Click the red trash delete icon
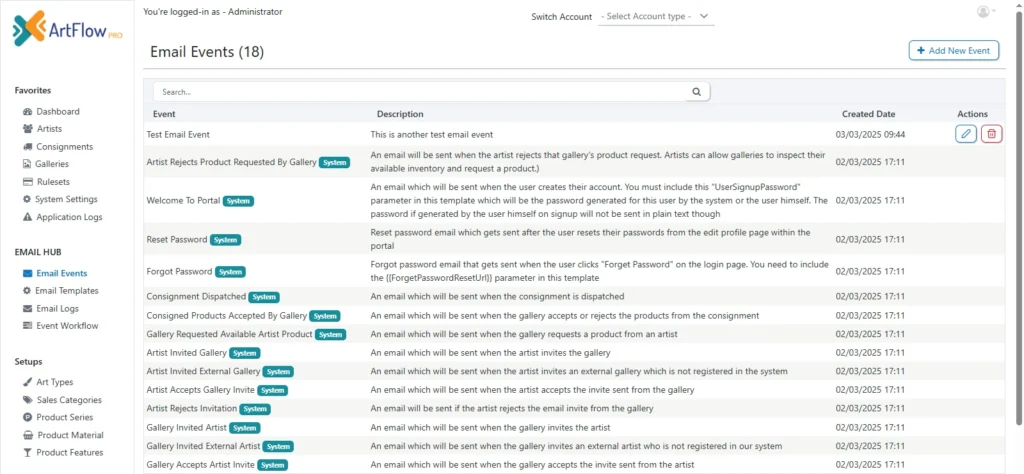 [991, 134]
